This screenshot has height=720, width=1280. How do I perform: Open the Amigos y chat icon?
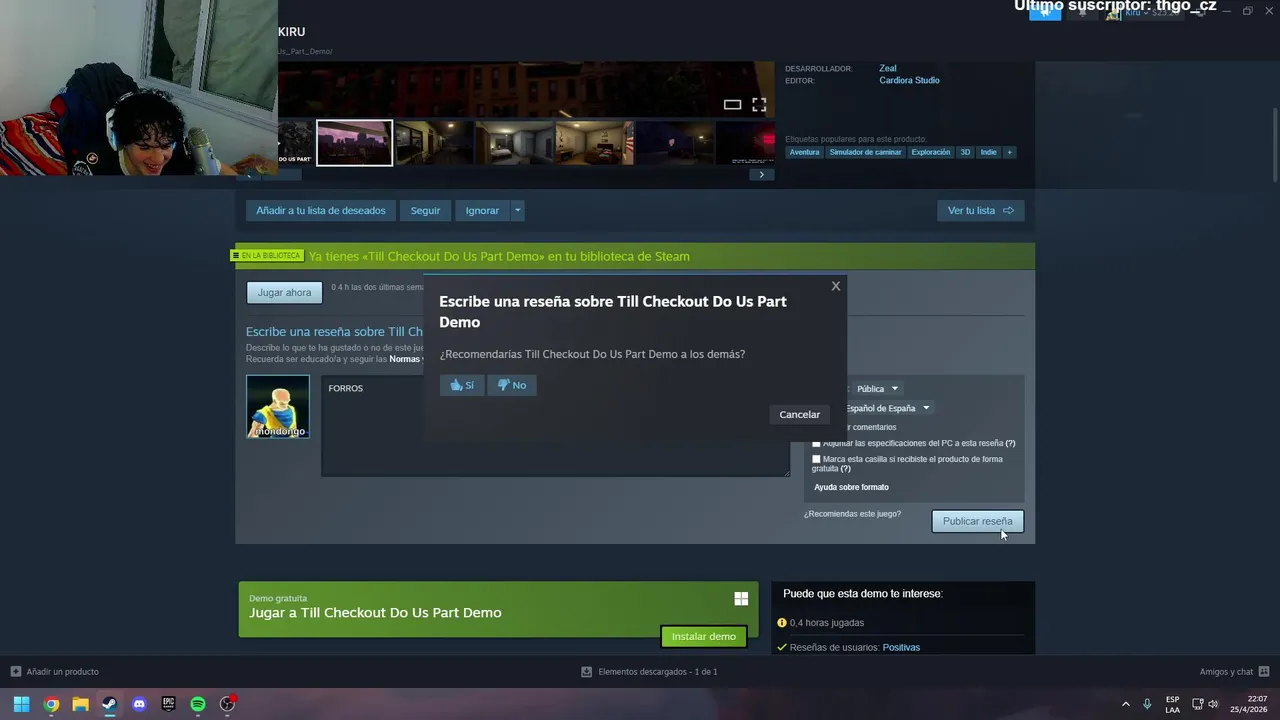(1264, 671)
